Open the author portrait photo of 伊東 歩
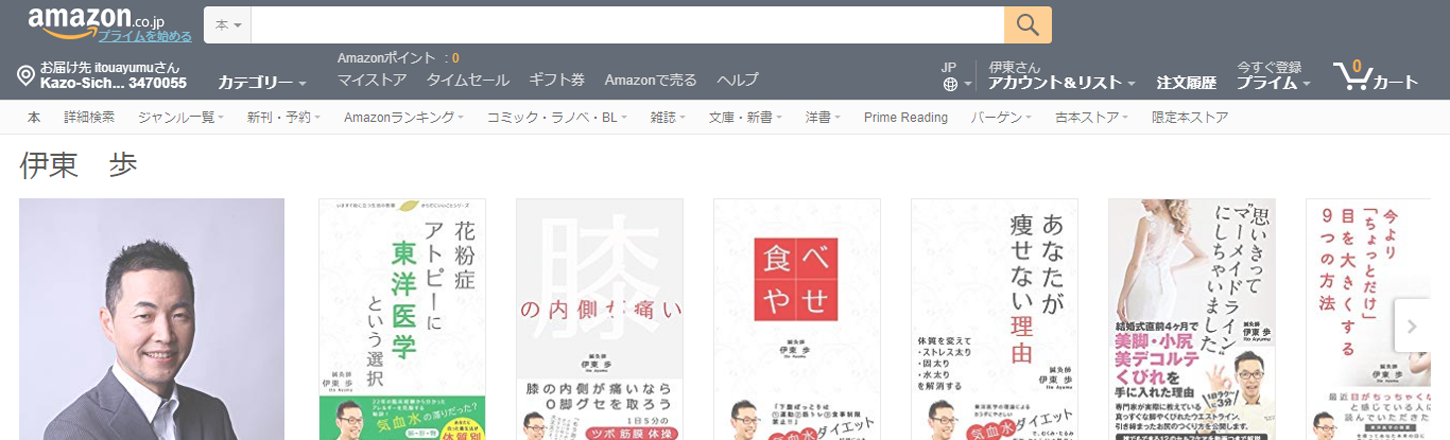1450x440 pixels. [152, 319]
